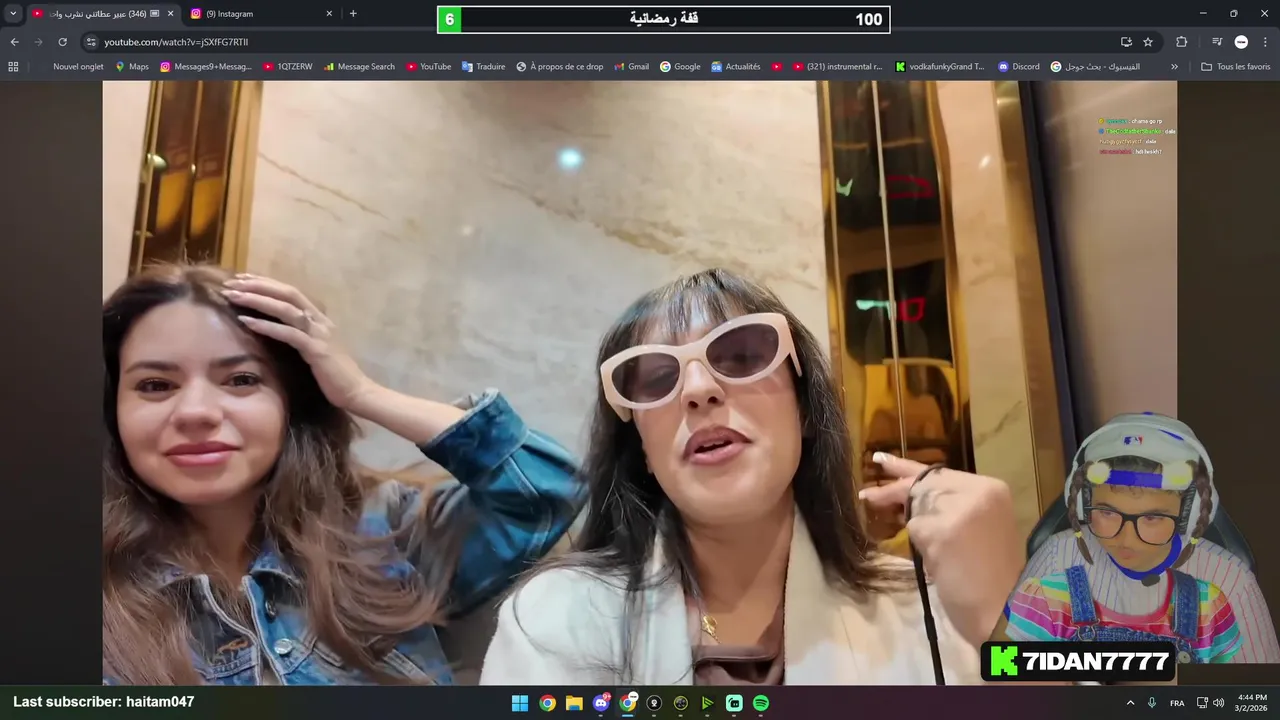Open the vodkafunkyGrand T... Kick bookmark

pyautogui.click(x=940, y=67)
